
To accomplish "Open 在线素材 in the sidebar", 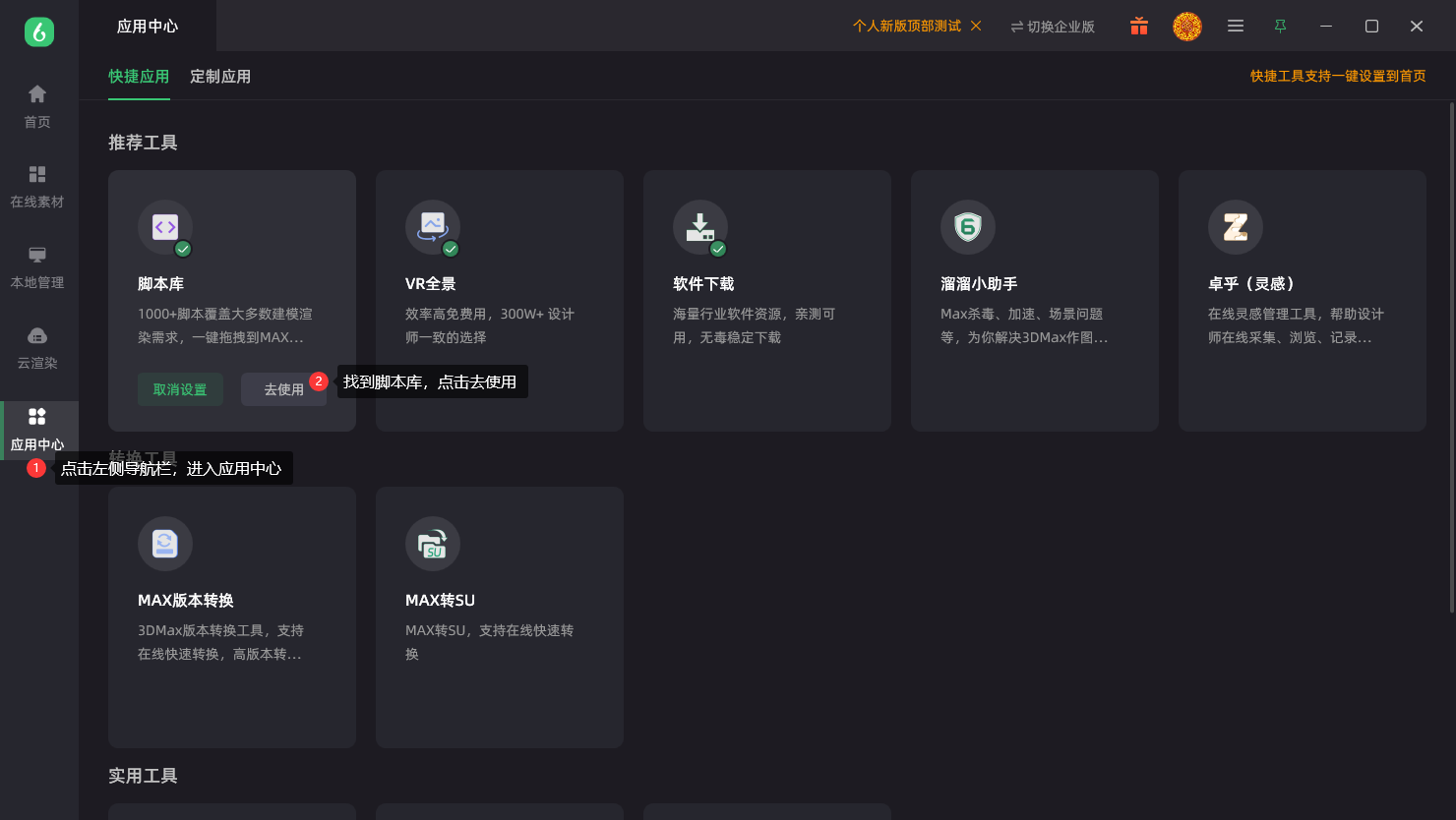I will 37,187.
